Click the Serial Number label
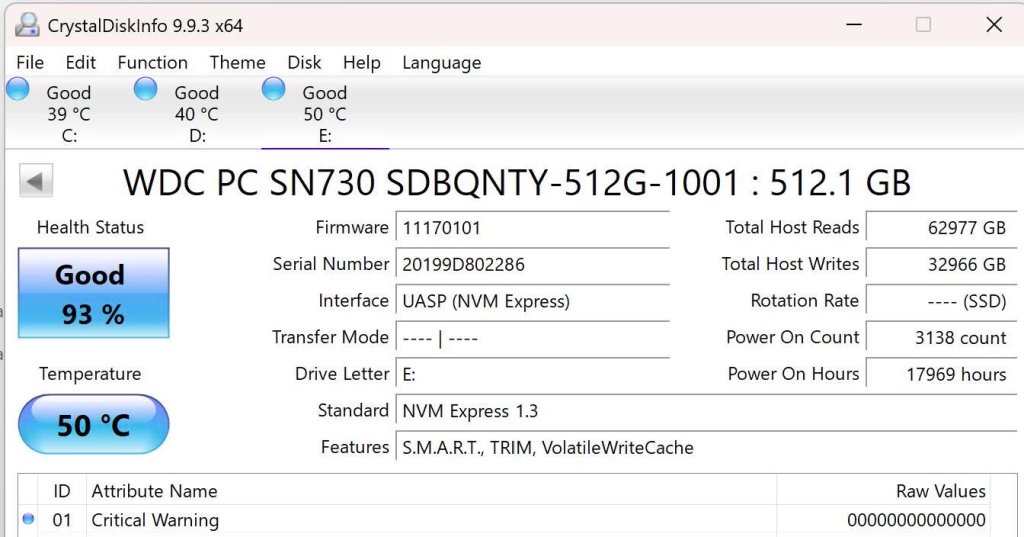Image resolution: width=1024 pixels, height=537 pixels. tap(331, 264)
